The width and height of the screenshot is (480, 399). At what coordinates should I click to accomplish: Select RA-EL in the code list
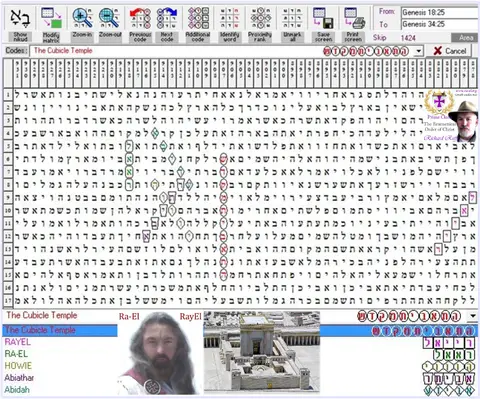[16, 354]
